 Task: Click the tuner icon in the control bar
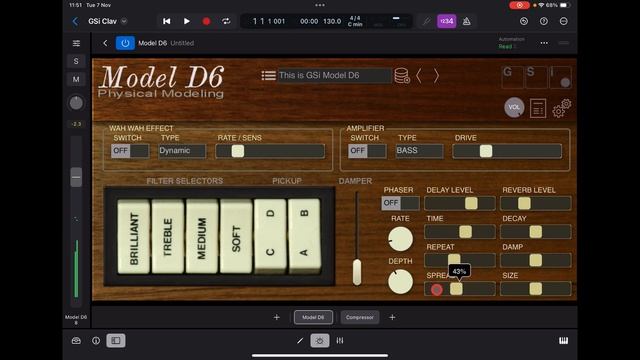pos(427,21)
